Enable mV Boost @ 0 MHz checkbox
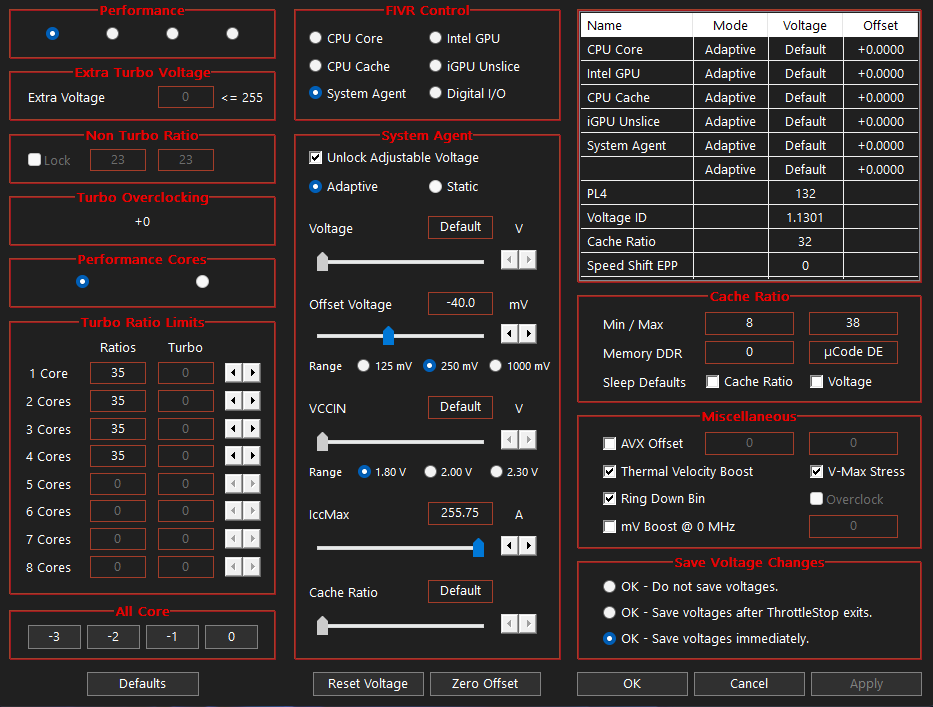The image size is (933, 707). (609, 526)
